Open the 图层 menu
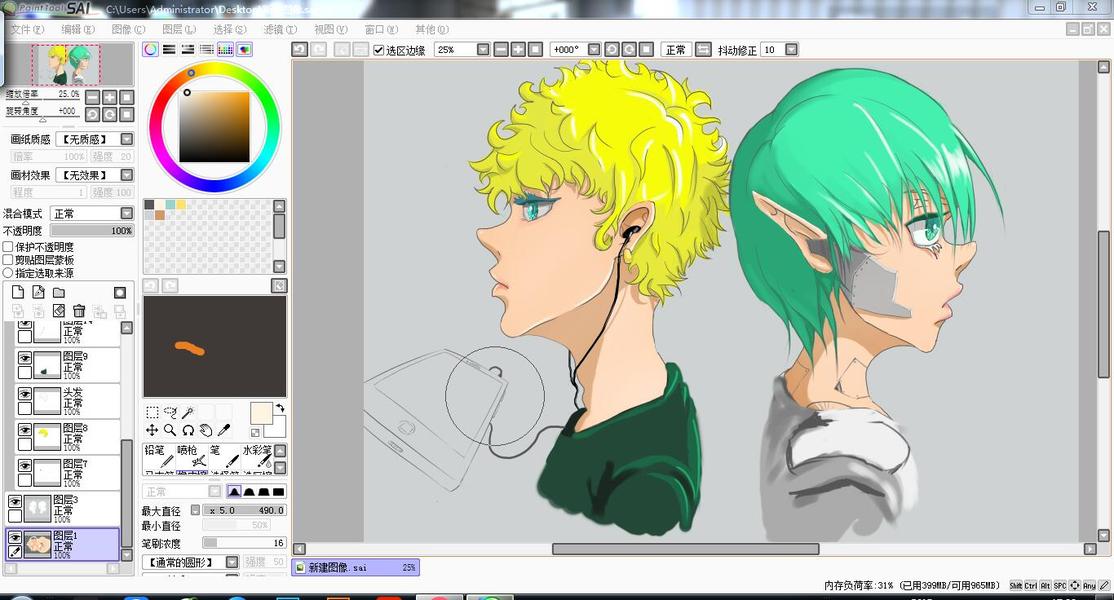1114x600 pixels. 178,29
